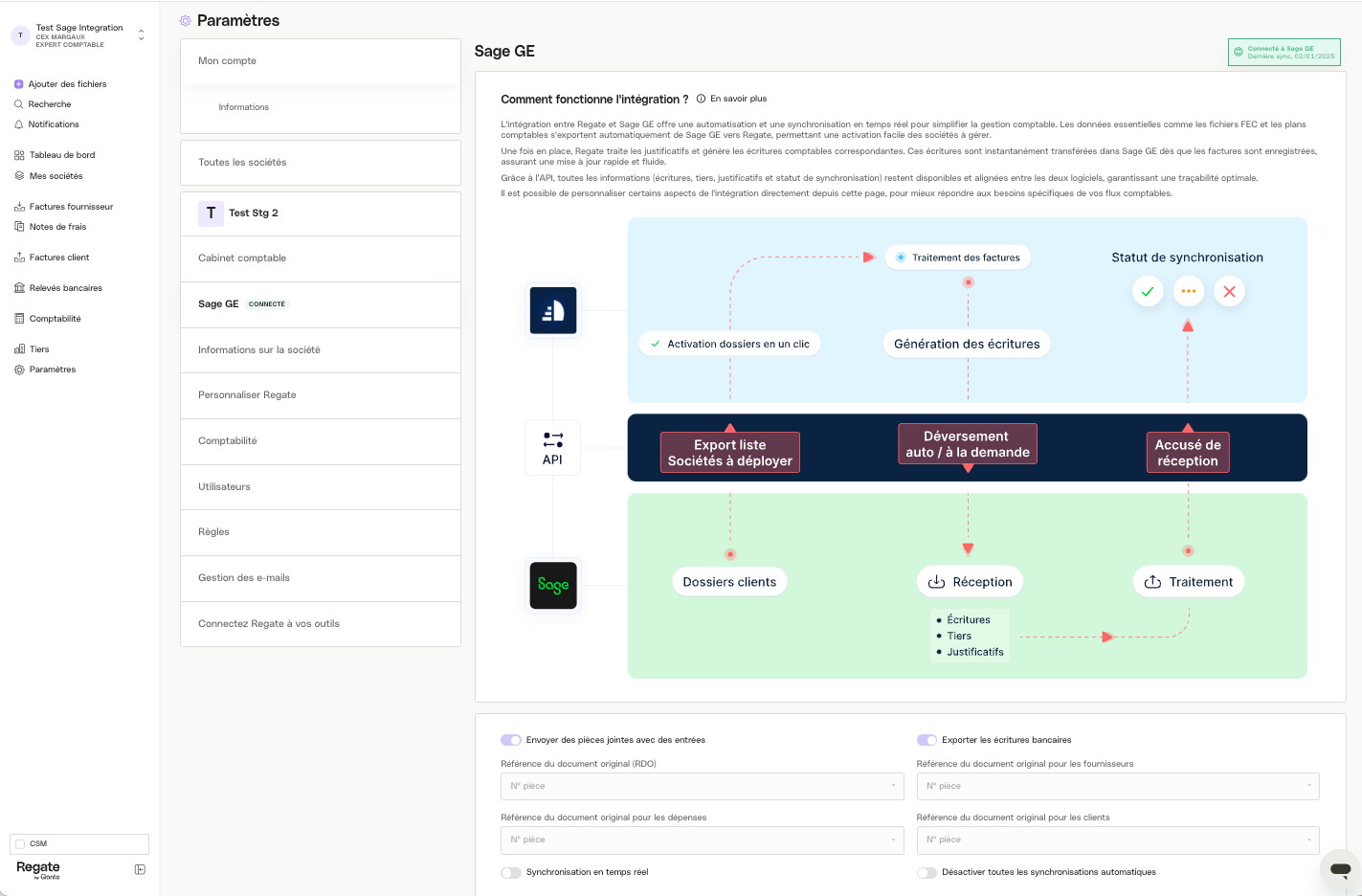Click the API tile in diagram
Image resolution: width=1362 pixels, height=896 pixels.
(553, 447)
